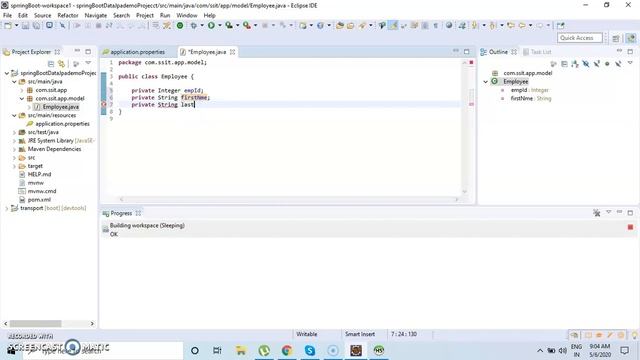Click the Collapse All icon in Project Explorer
The width and height of the screenshot is (640, 360).
pos(51,64)
